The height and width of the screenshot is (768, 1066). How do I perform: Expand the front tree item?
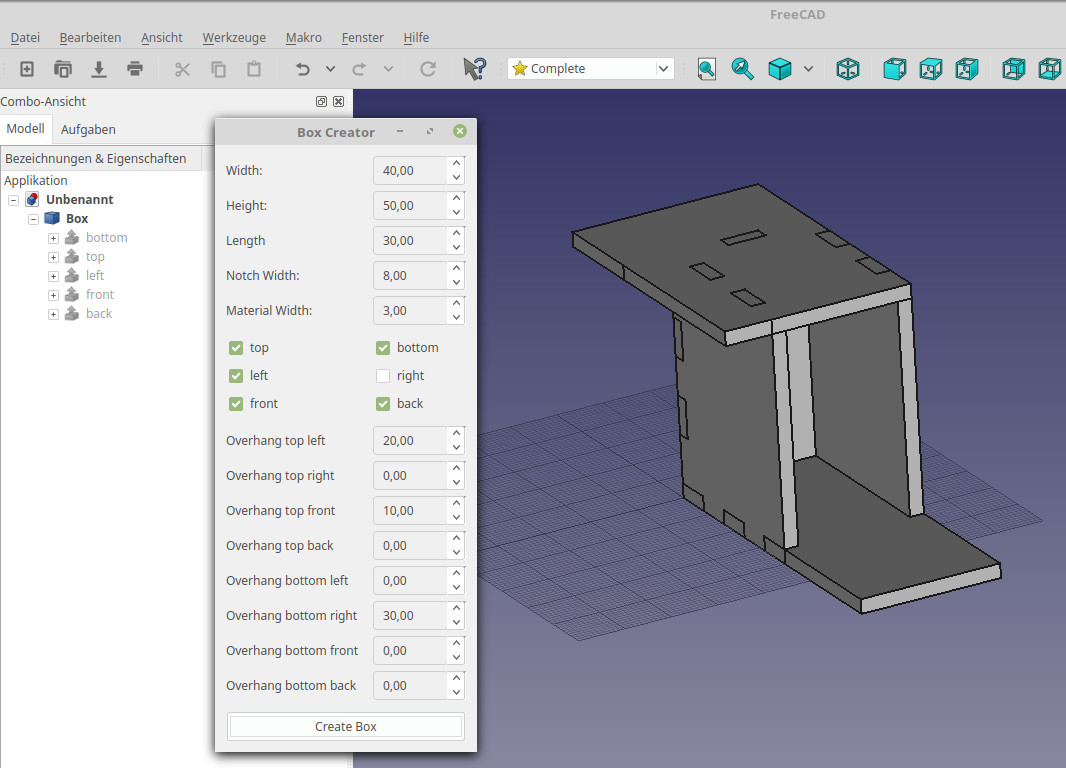tap(53, 295)
